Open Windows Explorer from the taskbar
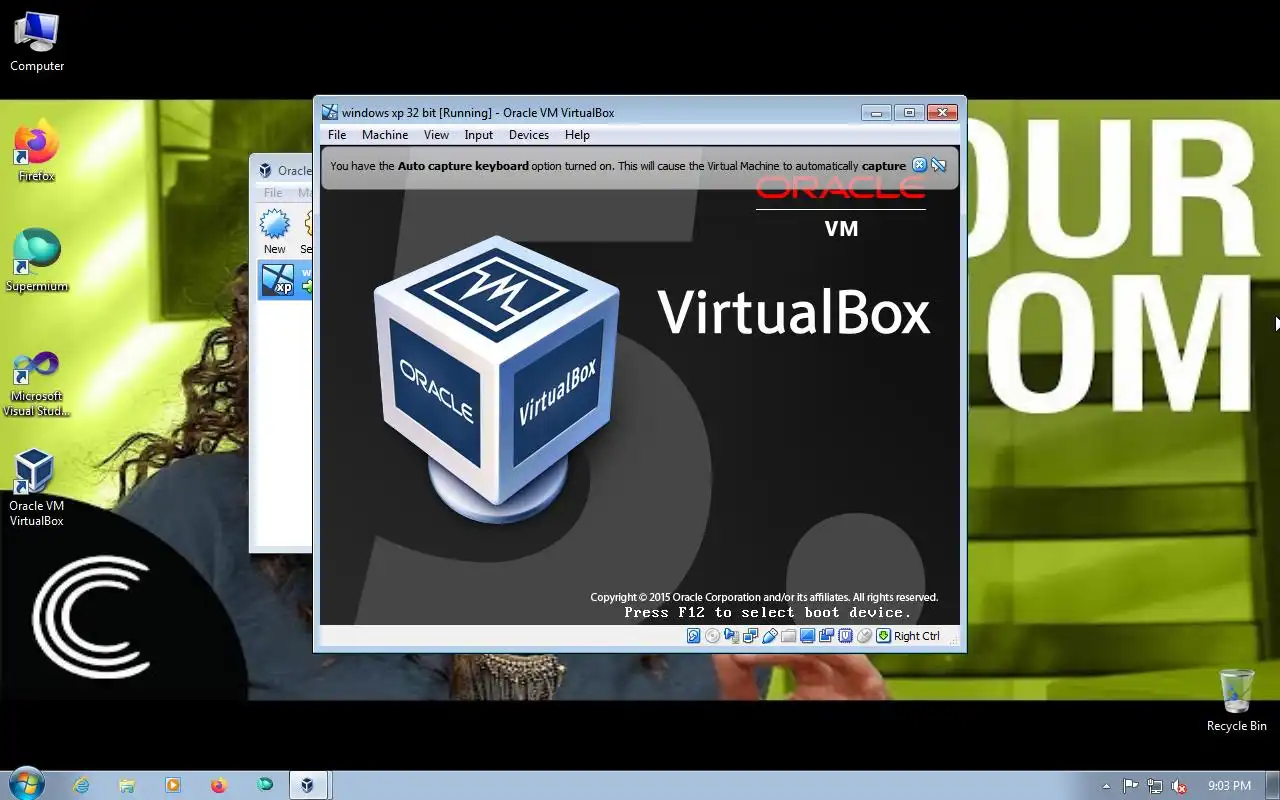This screenshot has width=1280, height=800. (x=126, y=785)
